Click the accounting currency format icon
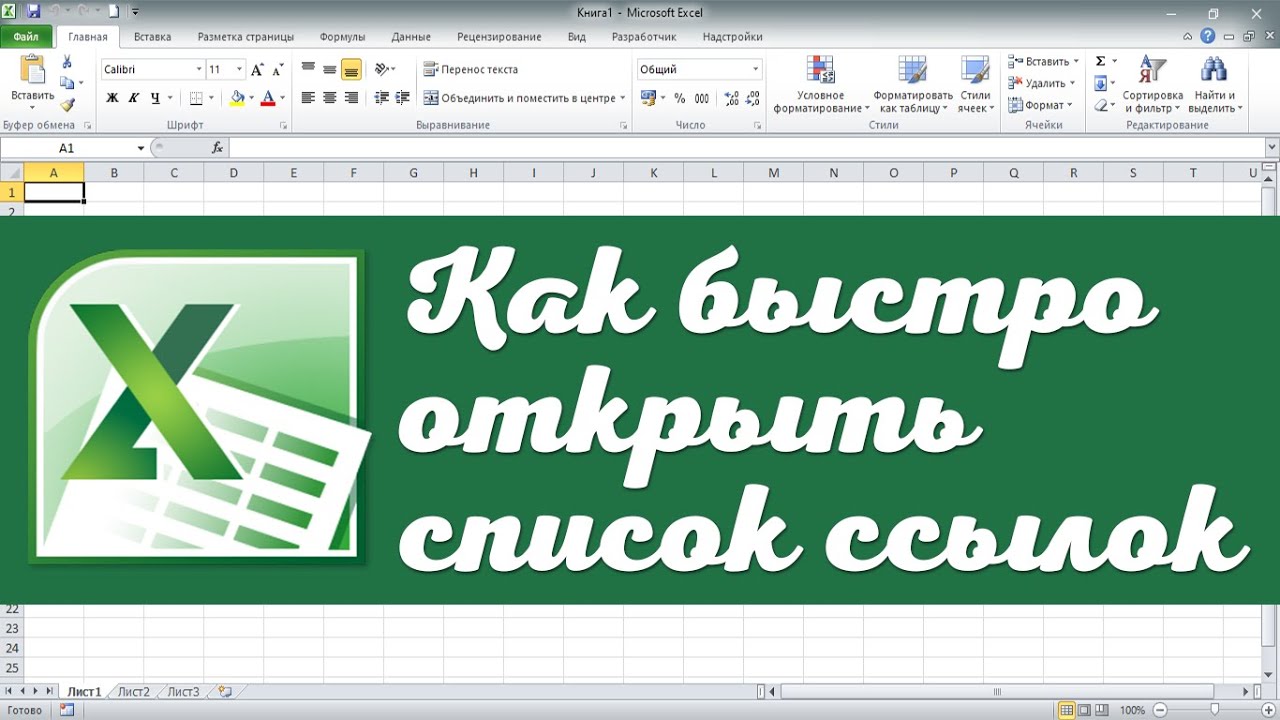Screen dimensions: 1280x720 point(647,98)
